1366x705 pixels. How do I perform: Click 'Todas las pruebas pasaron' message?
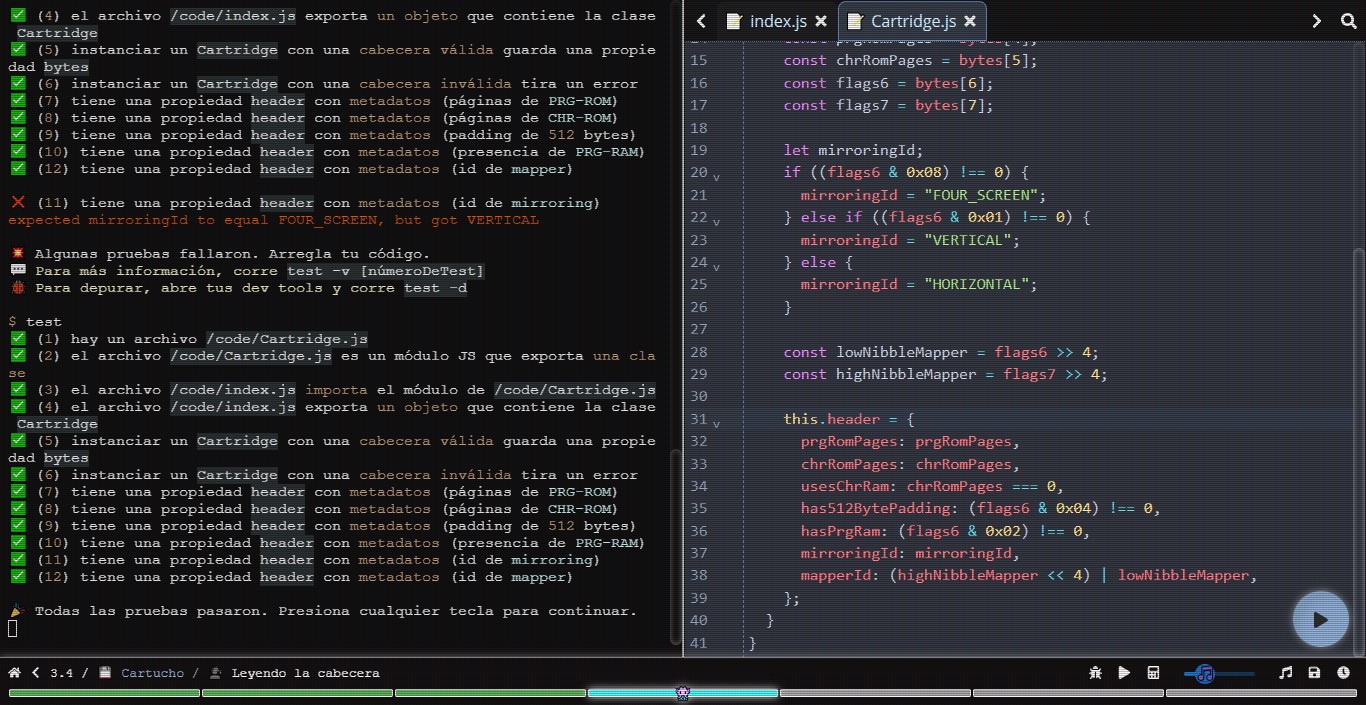tap(336, 611)
